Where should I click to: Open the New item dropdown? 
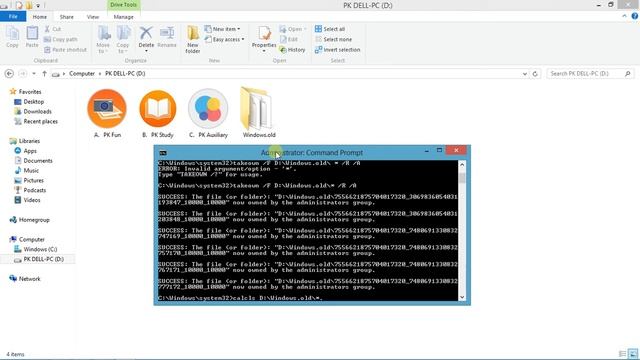222,29
